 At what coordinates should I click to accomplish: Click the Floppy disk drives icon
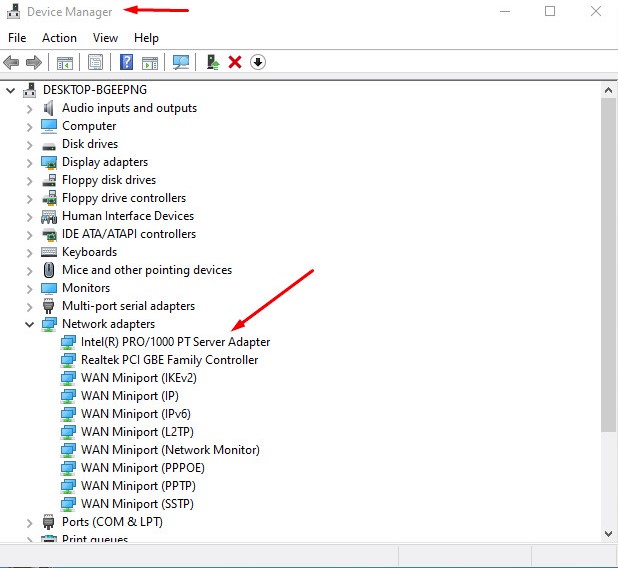(49, 180)
